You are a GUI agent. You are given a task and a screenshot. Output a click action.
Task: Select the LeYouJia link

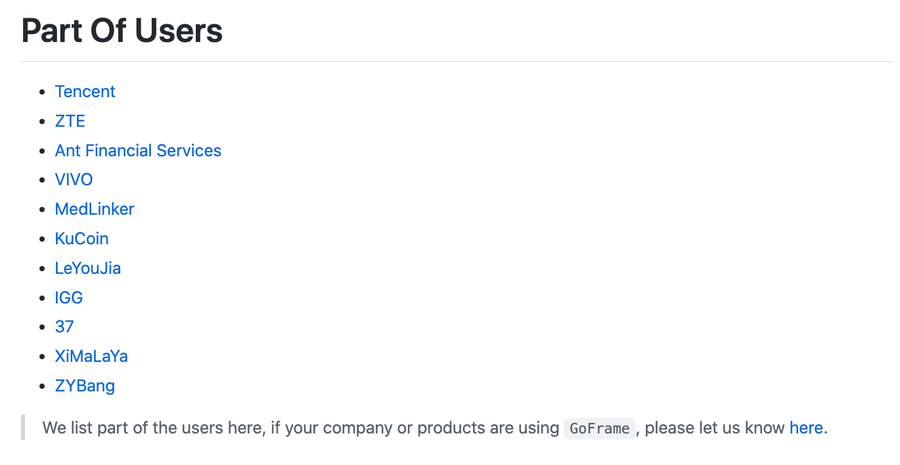click(88, 268)
